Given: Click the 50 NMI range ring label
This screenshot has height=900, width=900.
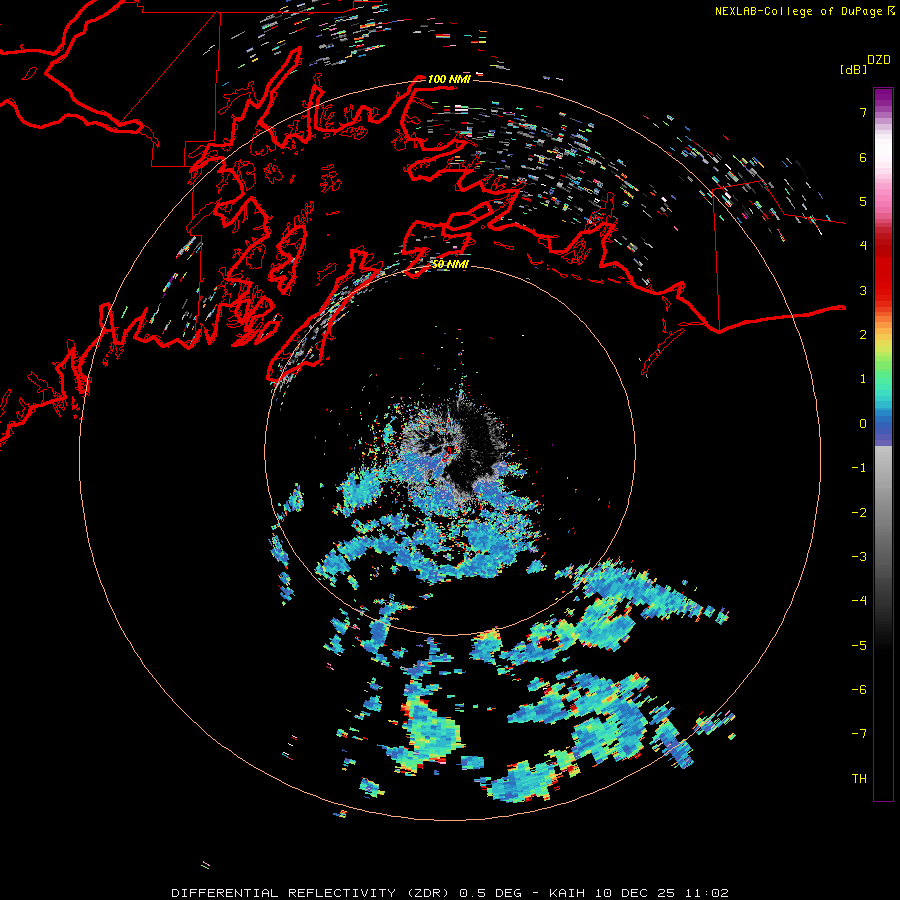Looking at the screenshot, I should [450, 264].
